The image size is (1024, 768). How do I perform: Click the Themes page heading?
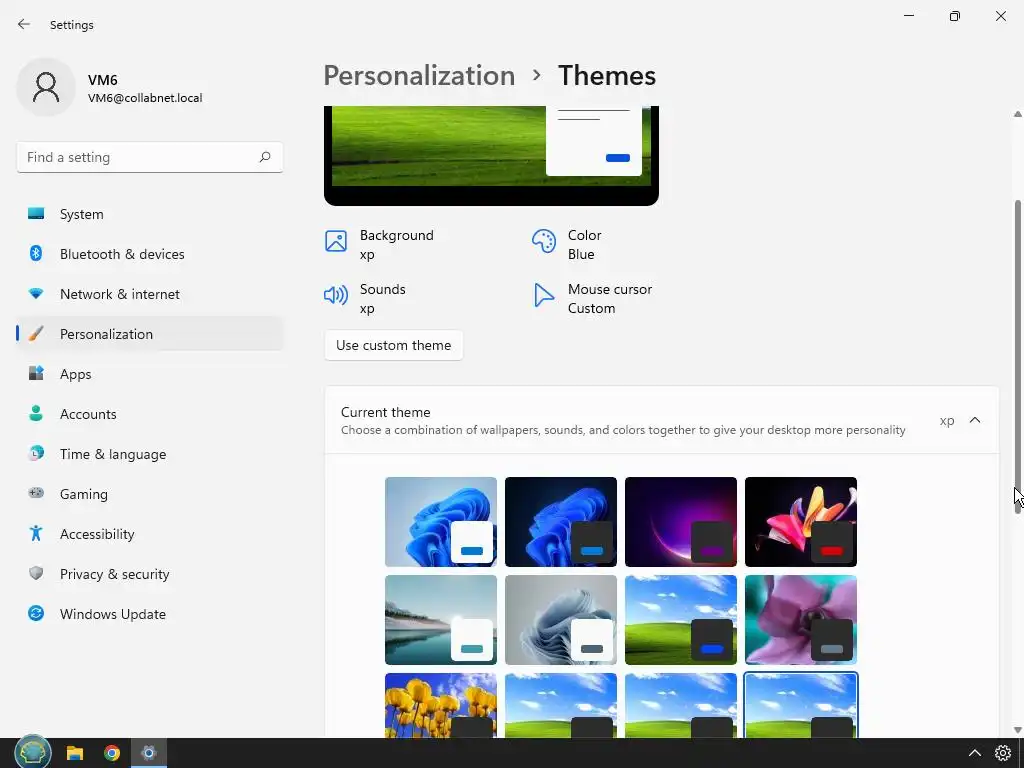607,75
